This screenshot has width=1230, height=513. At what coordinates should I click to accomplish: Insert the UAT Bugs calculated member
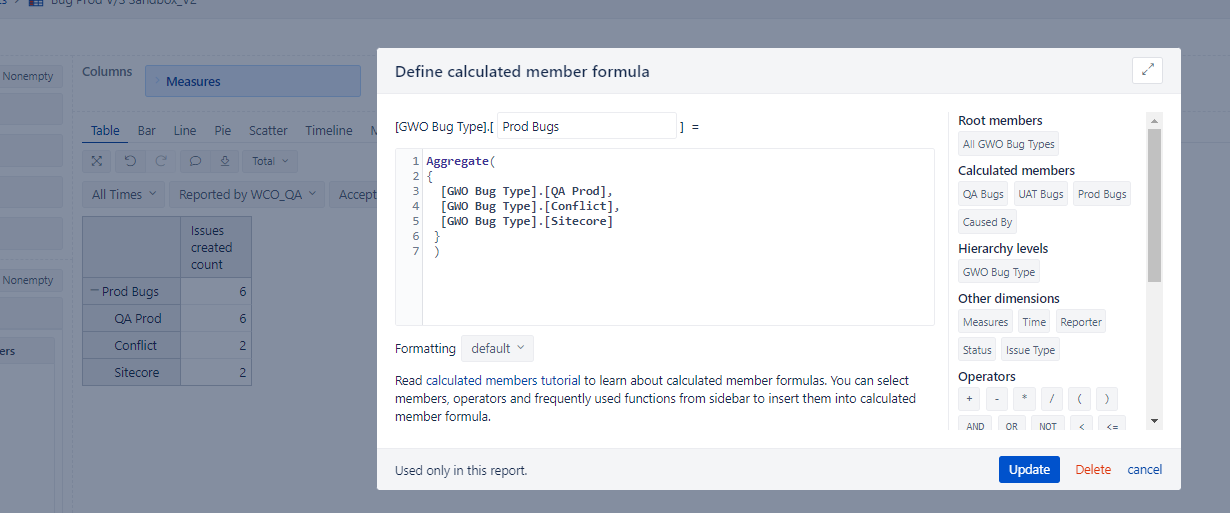point(1040,194)
